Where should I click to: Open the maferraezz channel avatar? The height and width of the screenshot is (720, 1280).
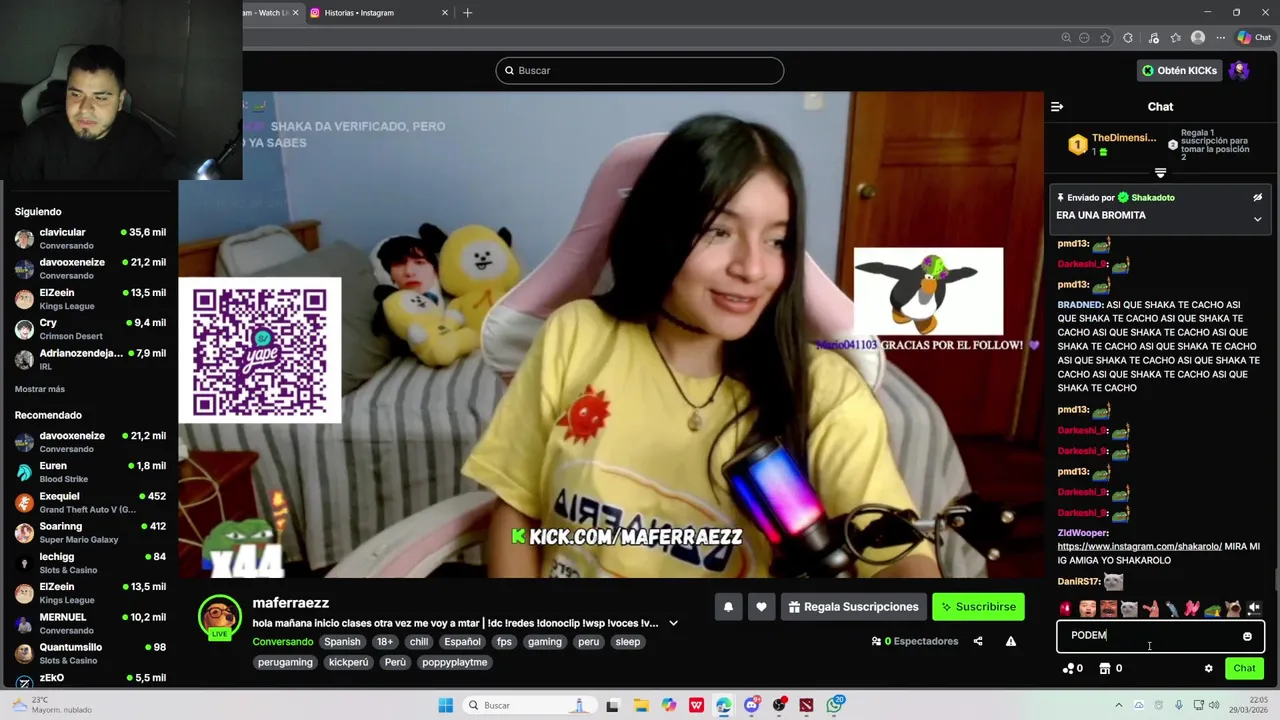220,617
